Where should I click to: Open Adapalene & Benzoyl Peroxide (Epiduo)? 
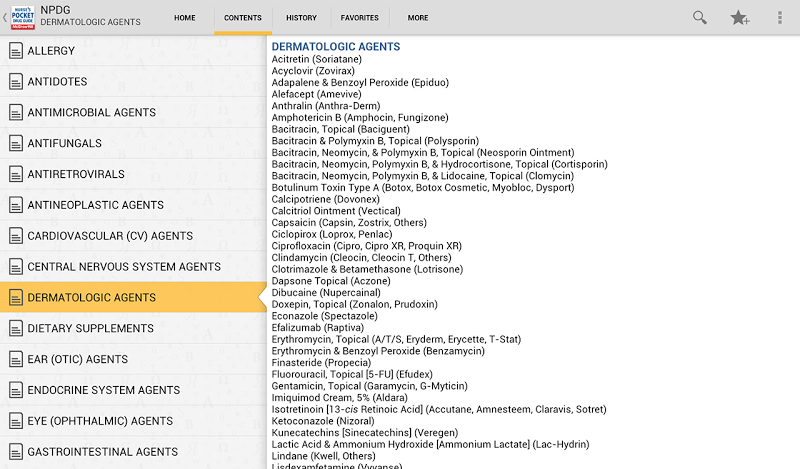pos(360,83)
